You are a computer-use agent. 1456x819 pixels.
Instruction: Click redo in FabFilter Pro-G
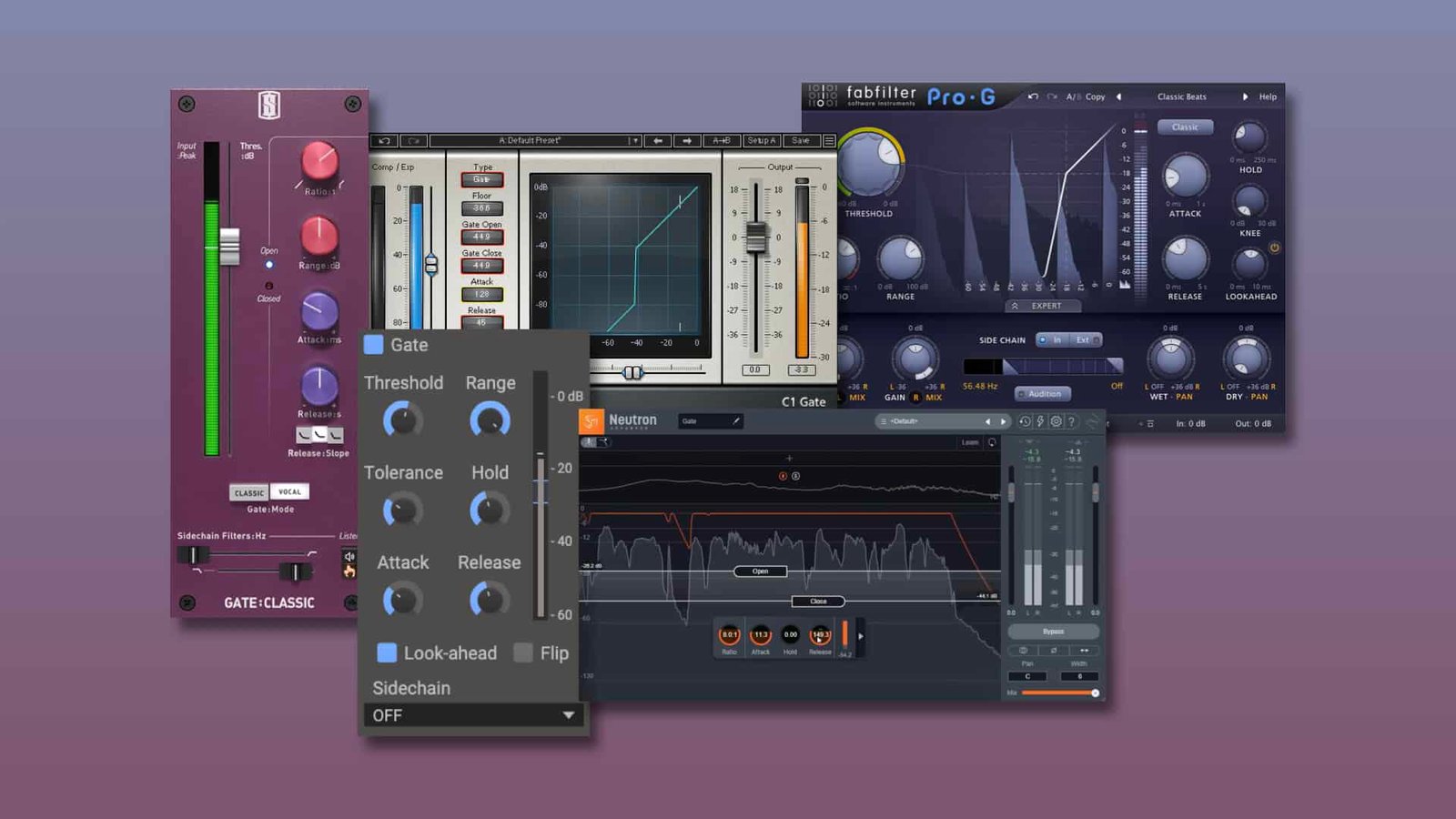[x=1052, y=96]
